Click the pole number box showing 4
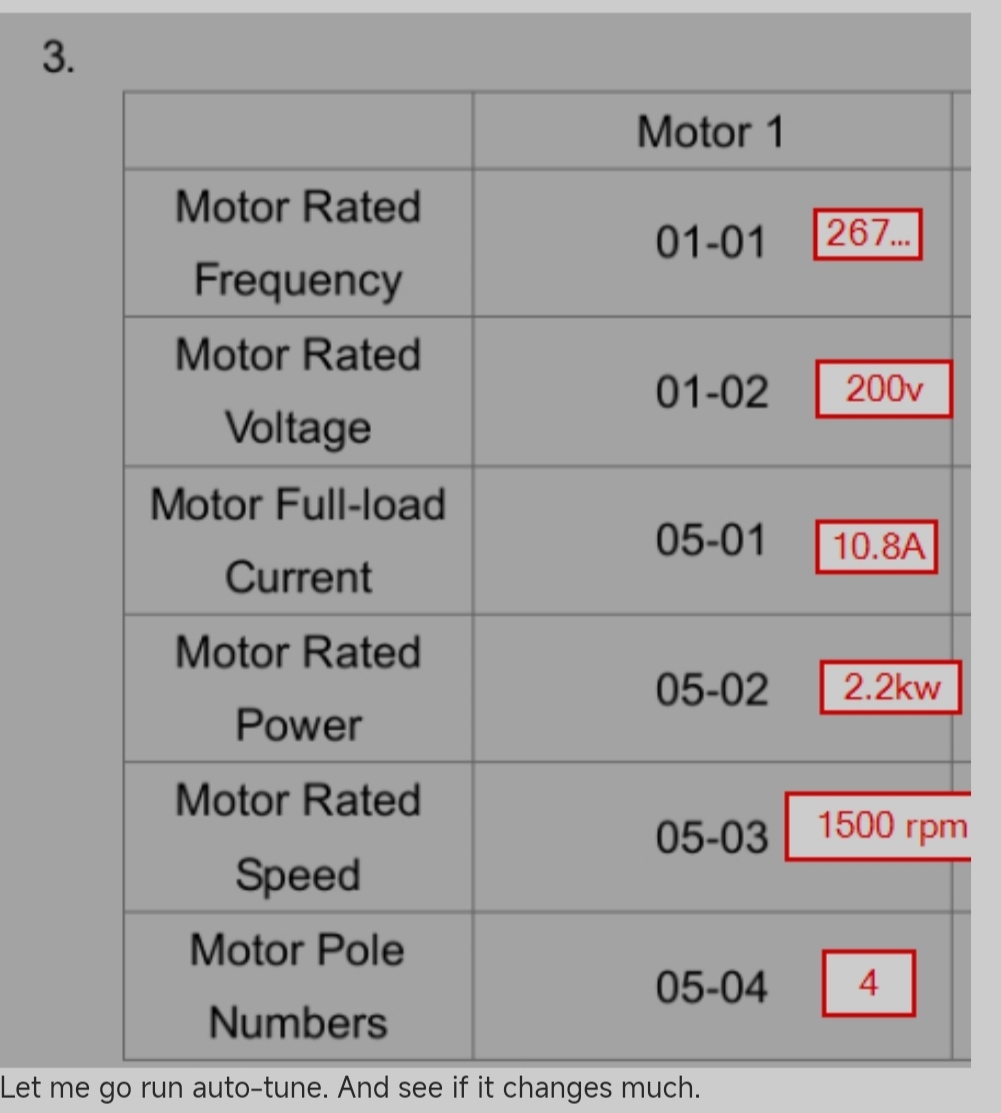This screenshot has width=1001, height=1113. tap(869, 983)
